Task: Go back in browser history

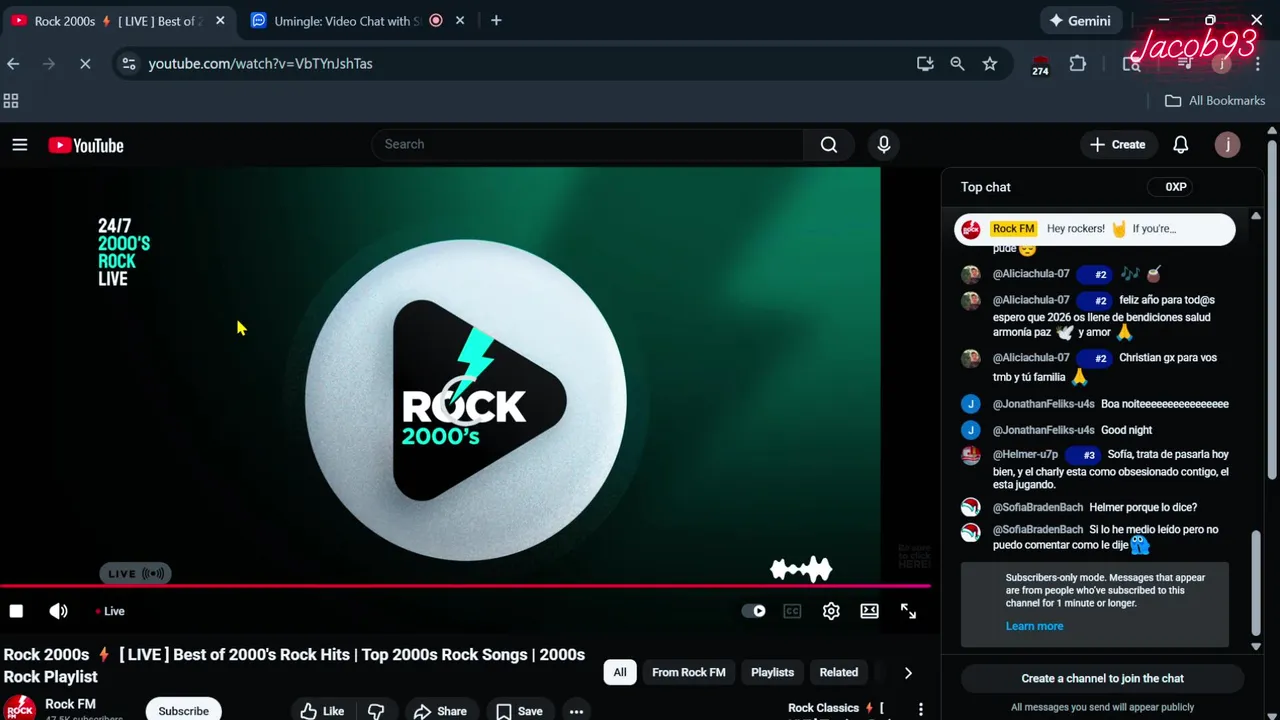Action: coord(13,63)
